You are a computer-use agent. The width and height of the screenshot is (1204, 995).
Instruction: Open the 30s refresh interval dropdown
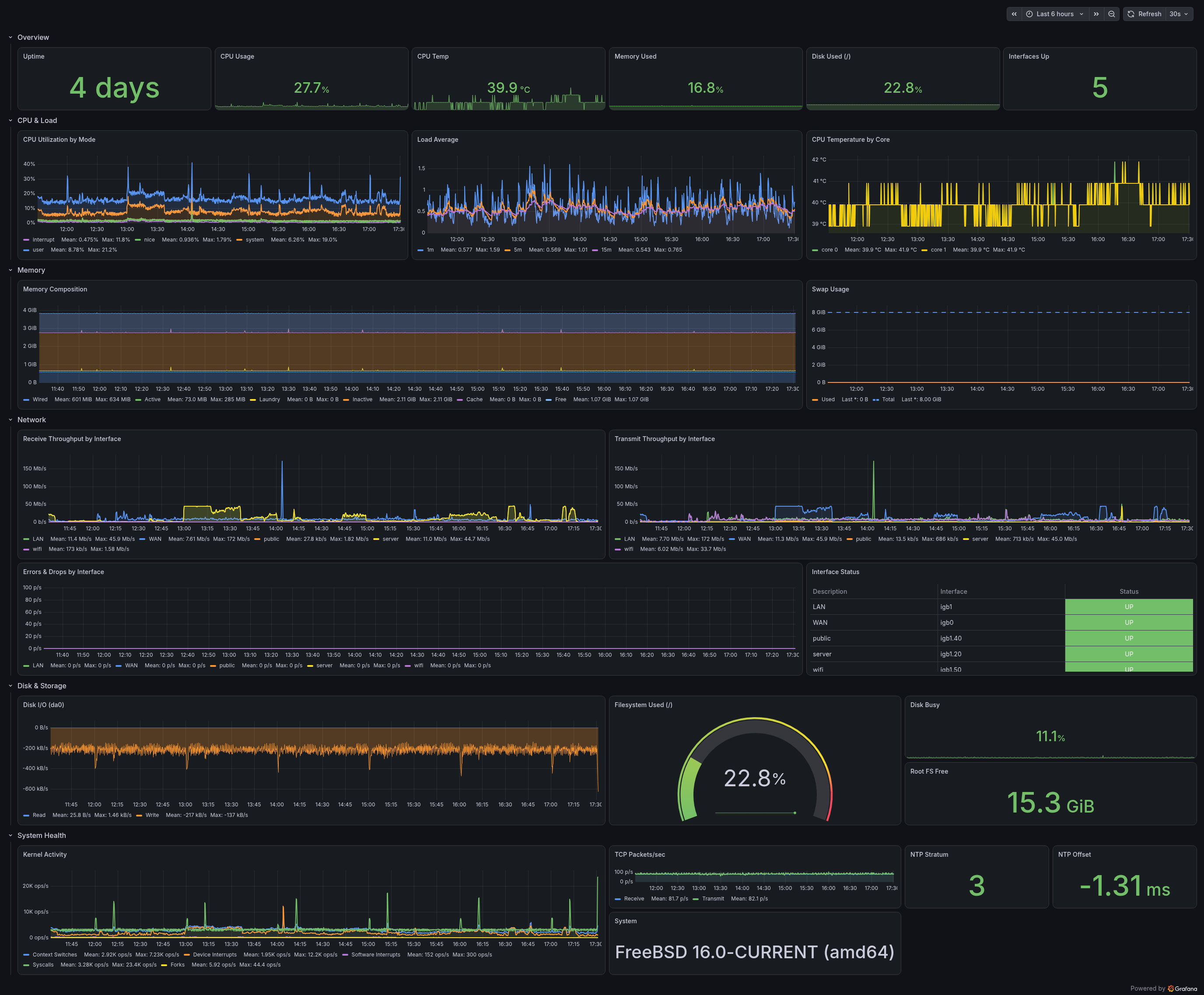tap(1179, 14)
